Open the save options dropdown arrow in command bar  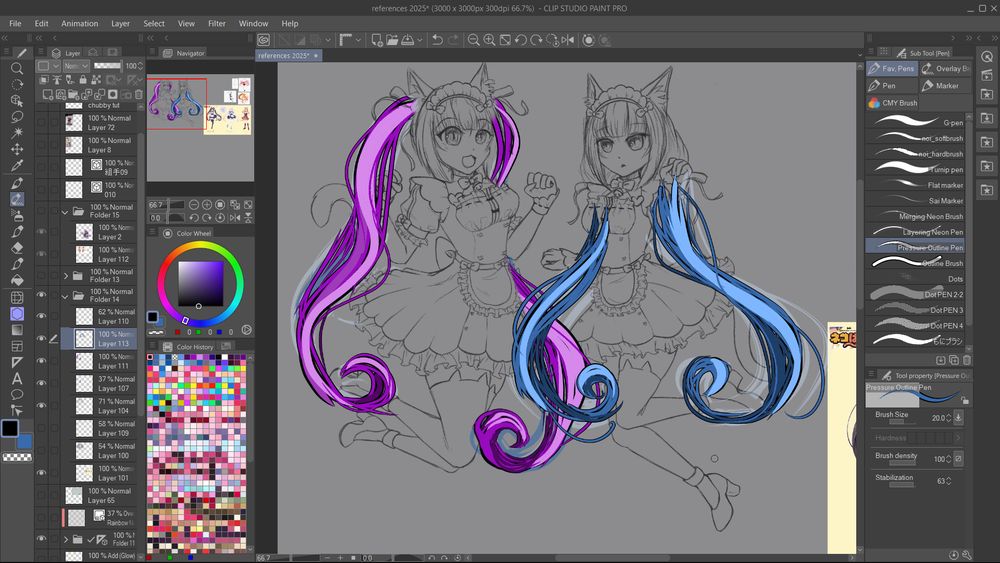click(x=420, y=40)
